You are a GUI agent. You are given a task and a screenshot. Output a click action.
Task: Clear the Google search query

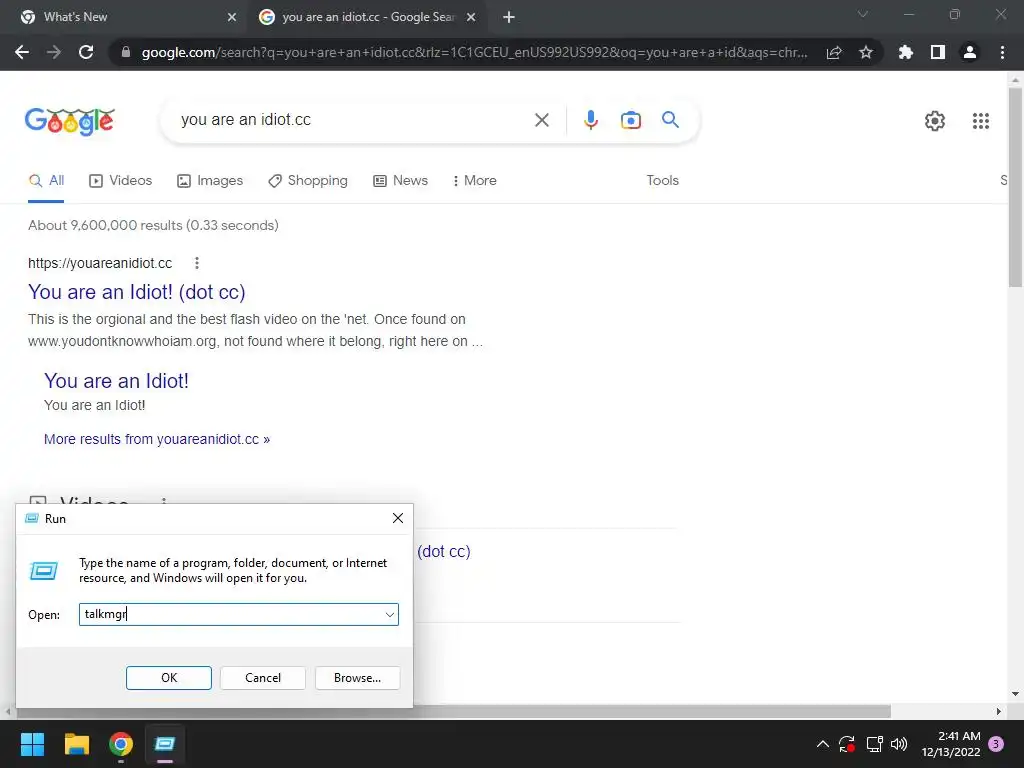[541, 120]
